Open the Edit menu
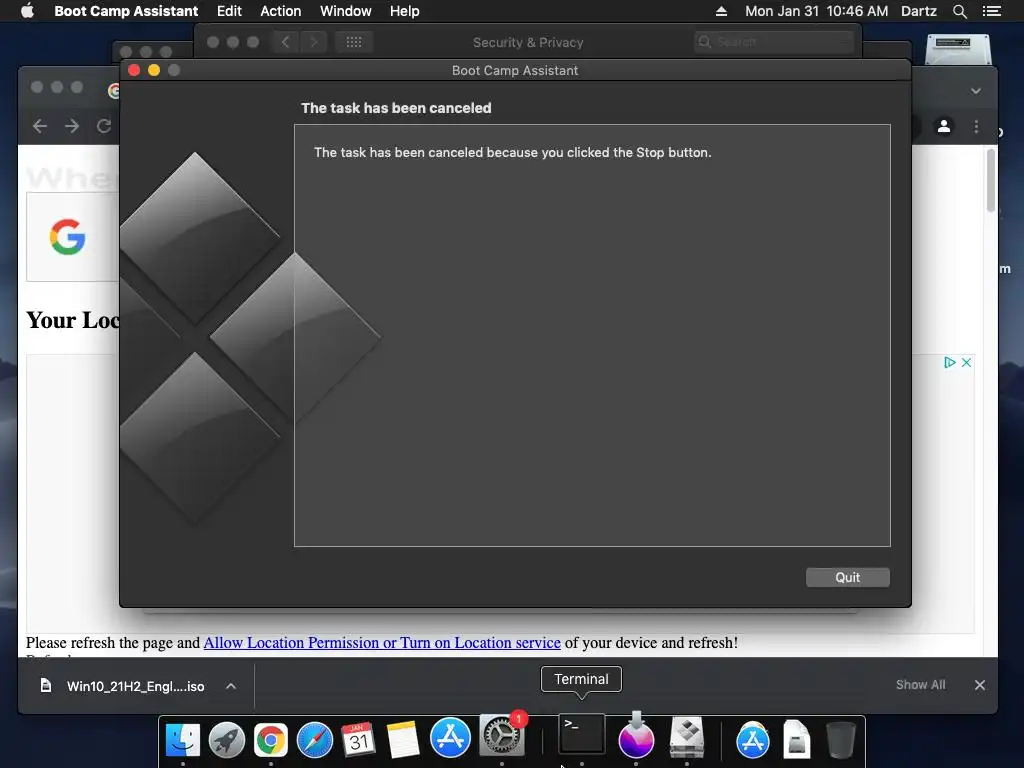This screenshot has width=1024, height=768. (229, 11)
